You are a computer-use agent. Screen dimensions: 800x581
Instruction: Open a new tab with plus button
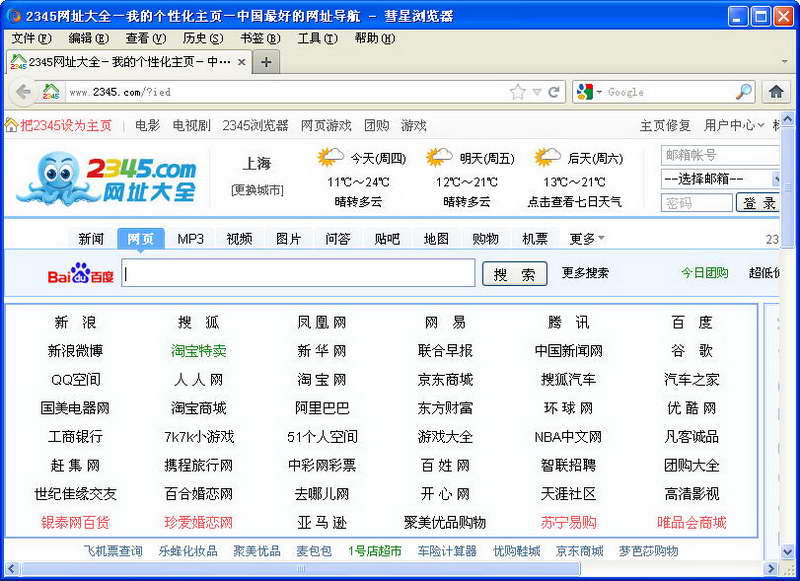(x=266, y=62)
